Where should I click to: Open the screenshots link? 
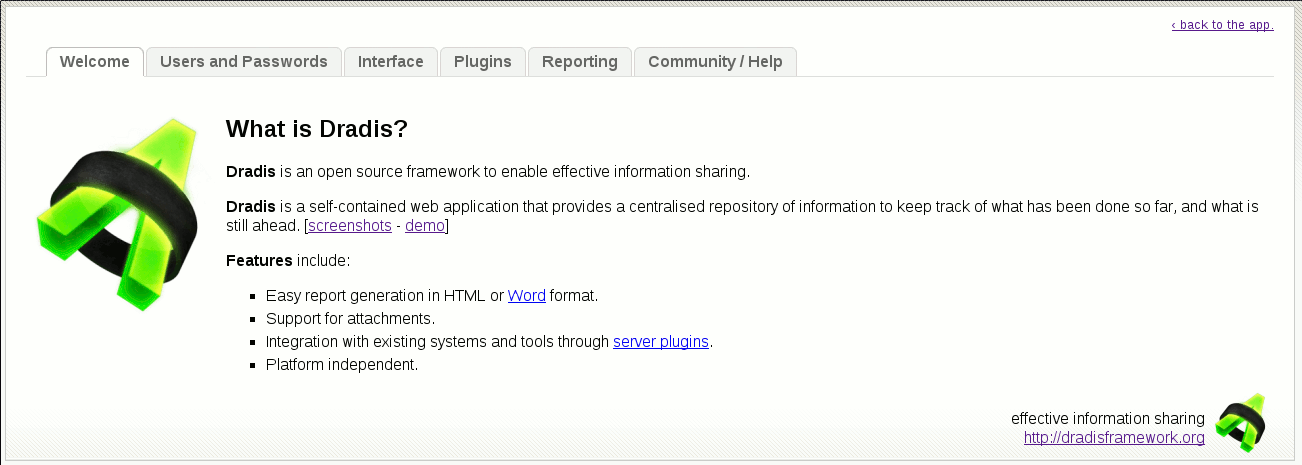pyautogui.click(x=350, y=226)
